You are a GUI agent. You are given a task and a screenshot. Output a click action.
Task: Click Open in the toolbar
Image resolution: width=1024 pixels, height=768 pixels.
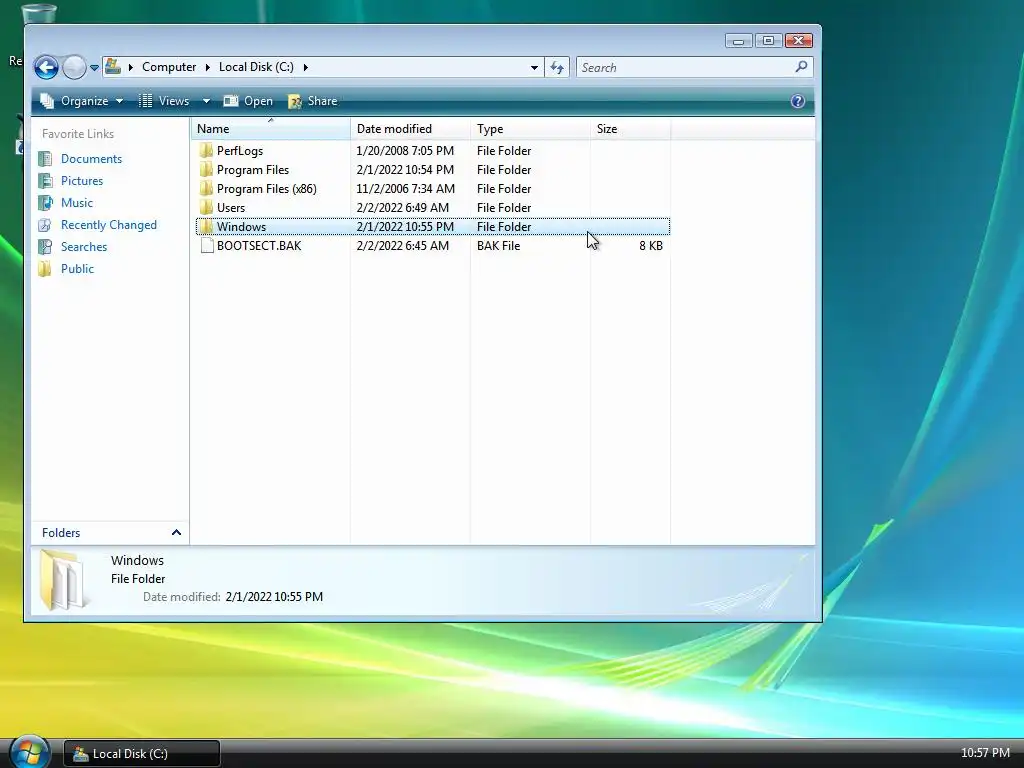(x=248, y=101)
